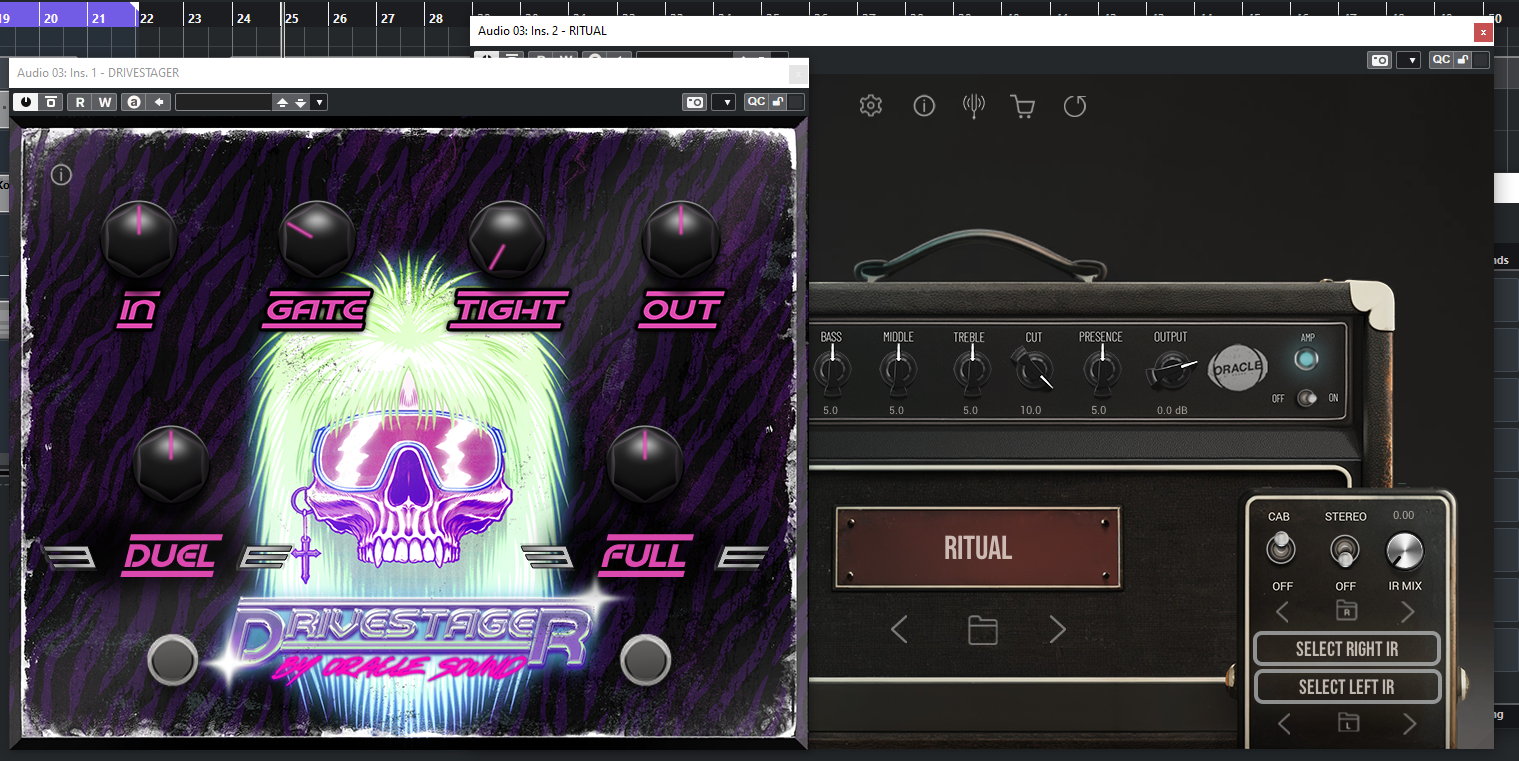The height and width of the screenshot is (761, 1519).
Task: Toggle the CAB switch on IR panel
Action: click(1280, 549)
